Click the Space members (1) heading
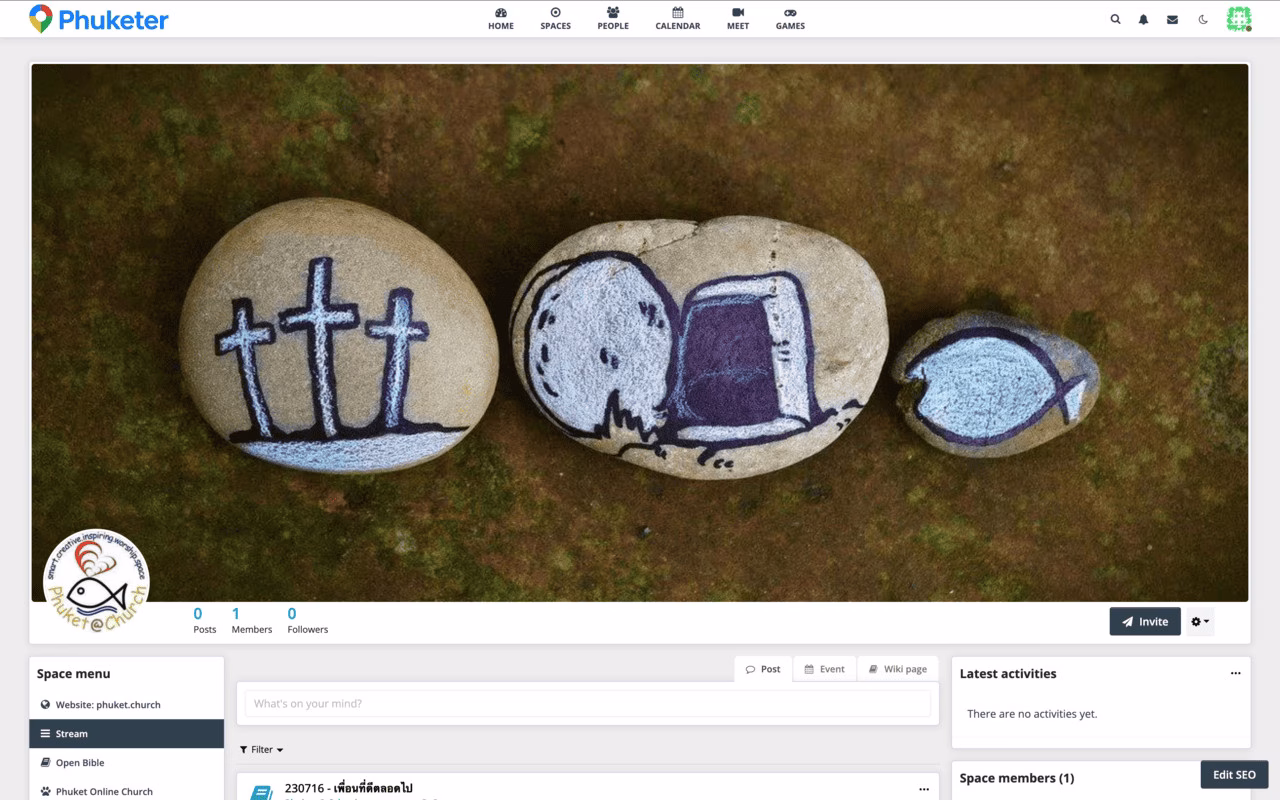The height and width of the screenshot is (800, 1280). [1017, 778]
